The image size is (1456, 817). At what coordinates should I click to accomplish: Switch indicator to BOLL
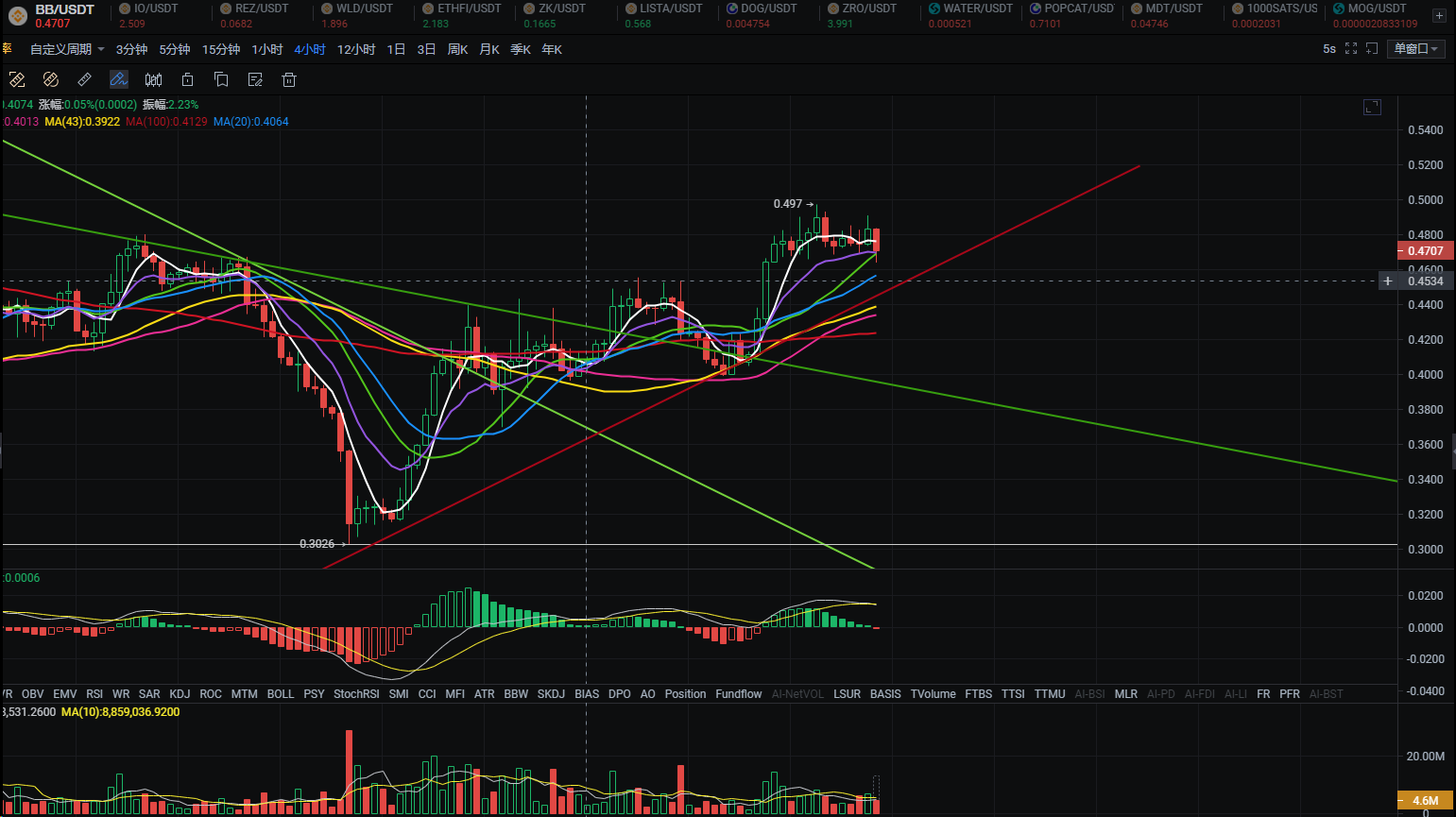(281, 694)
